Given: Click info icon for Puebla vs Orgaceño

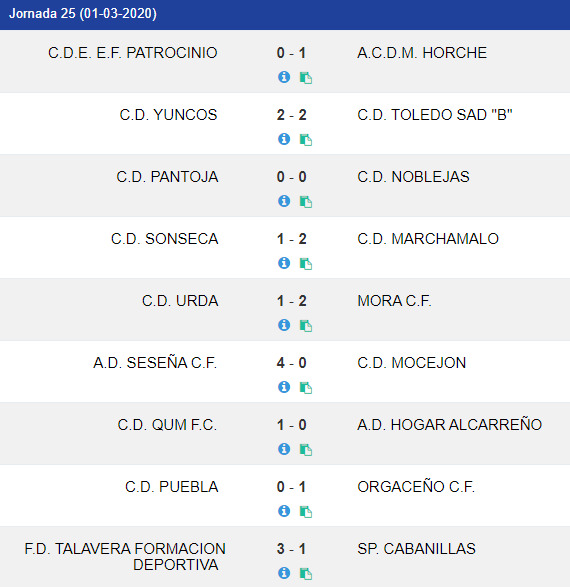Looking at the screenshot, I should (x=284, y=511).
